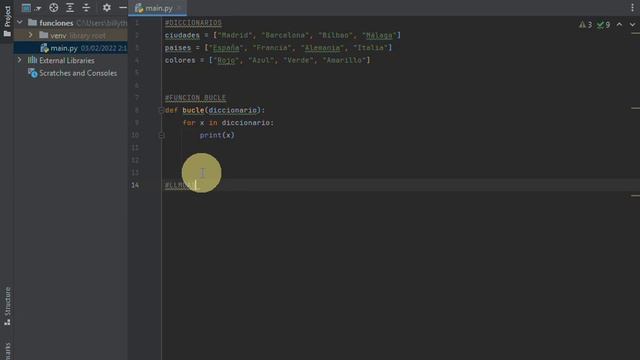Click the ciudades variable name

[182, 36]
